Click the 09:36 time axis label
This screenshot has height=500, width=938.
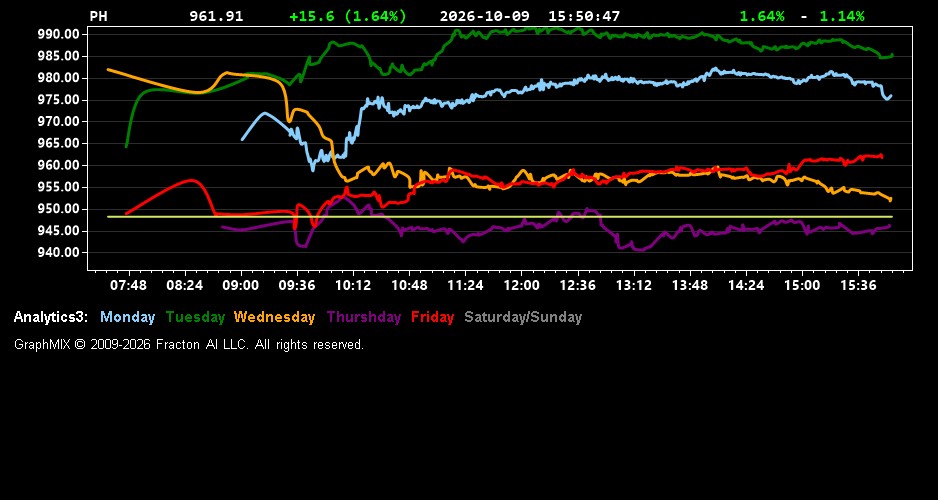(297, 286)
